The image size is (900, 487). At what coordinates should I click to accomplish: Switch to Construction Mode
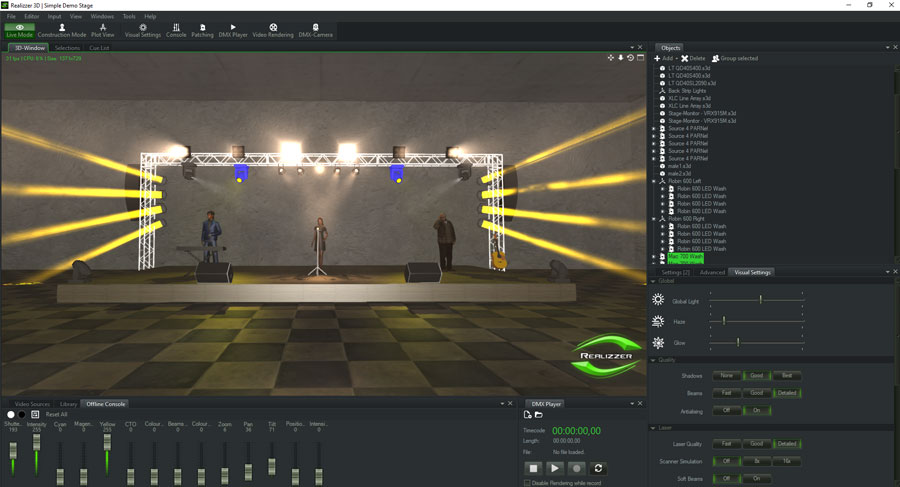click(x=62, y=30)
